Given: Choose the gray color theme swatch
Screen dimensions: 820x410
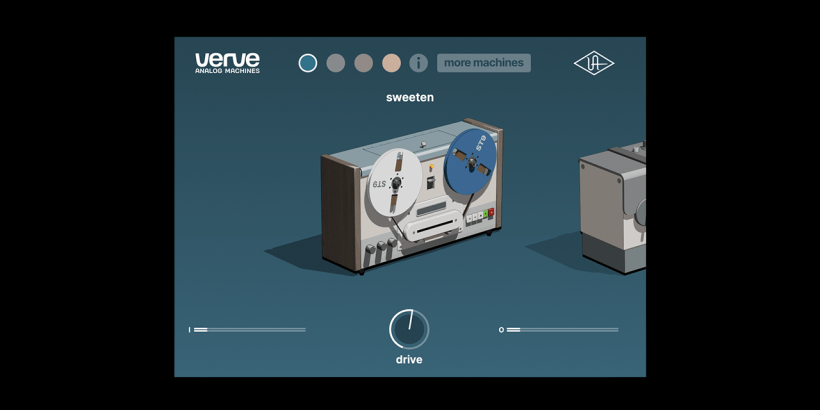Looking at the screenshot, I should tap(336, 63).
